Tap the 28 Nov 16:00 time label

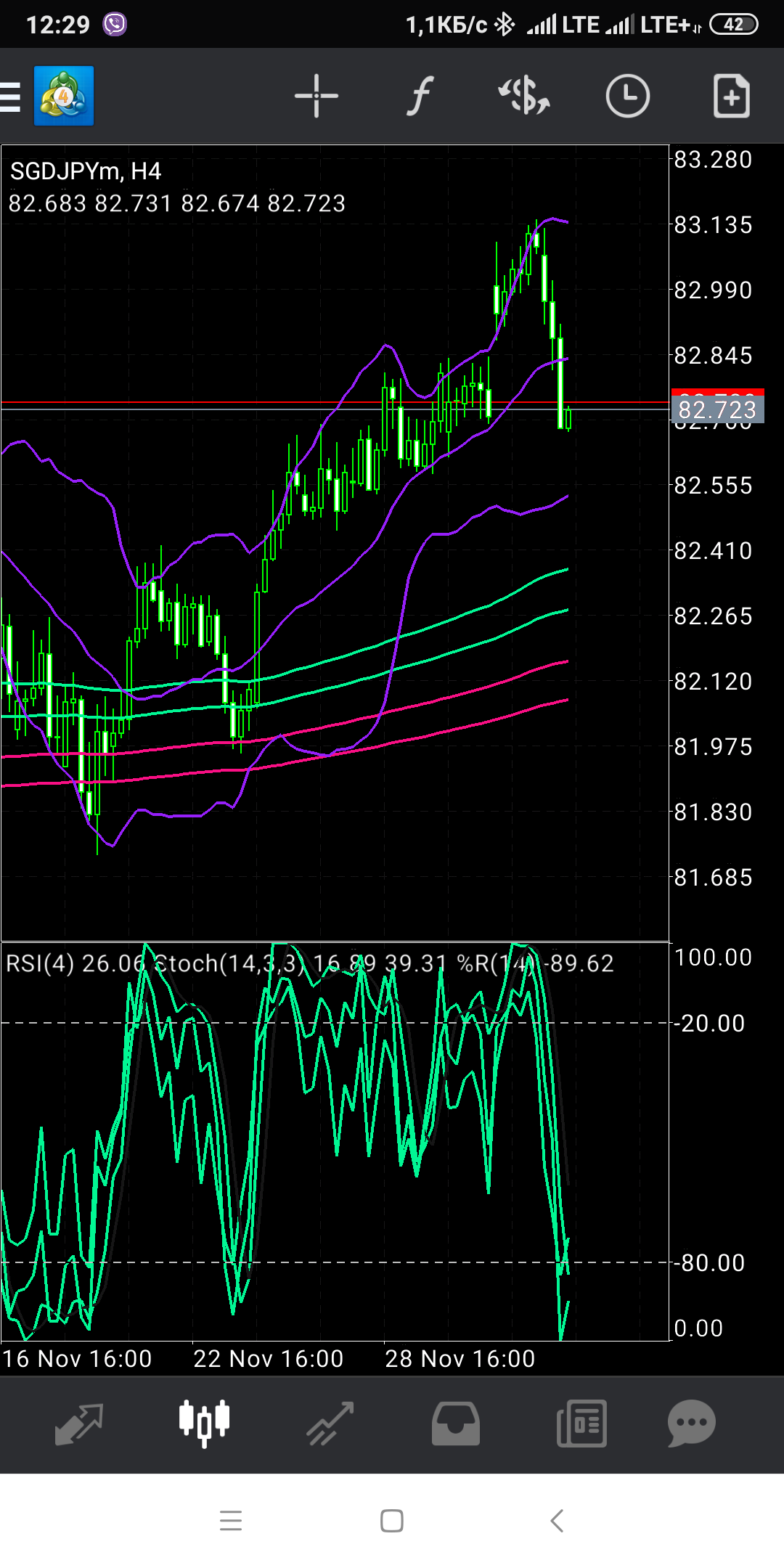tap(460, 1359)
